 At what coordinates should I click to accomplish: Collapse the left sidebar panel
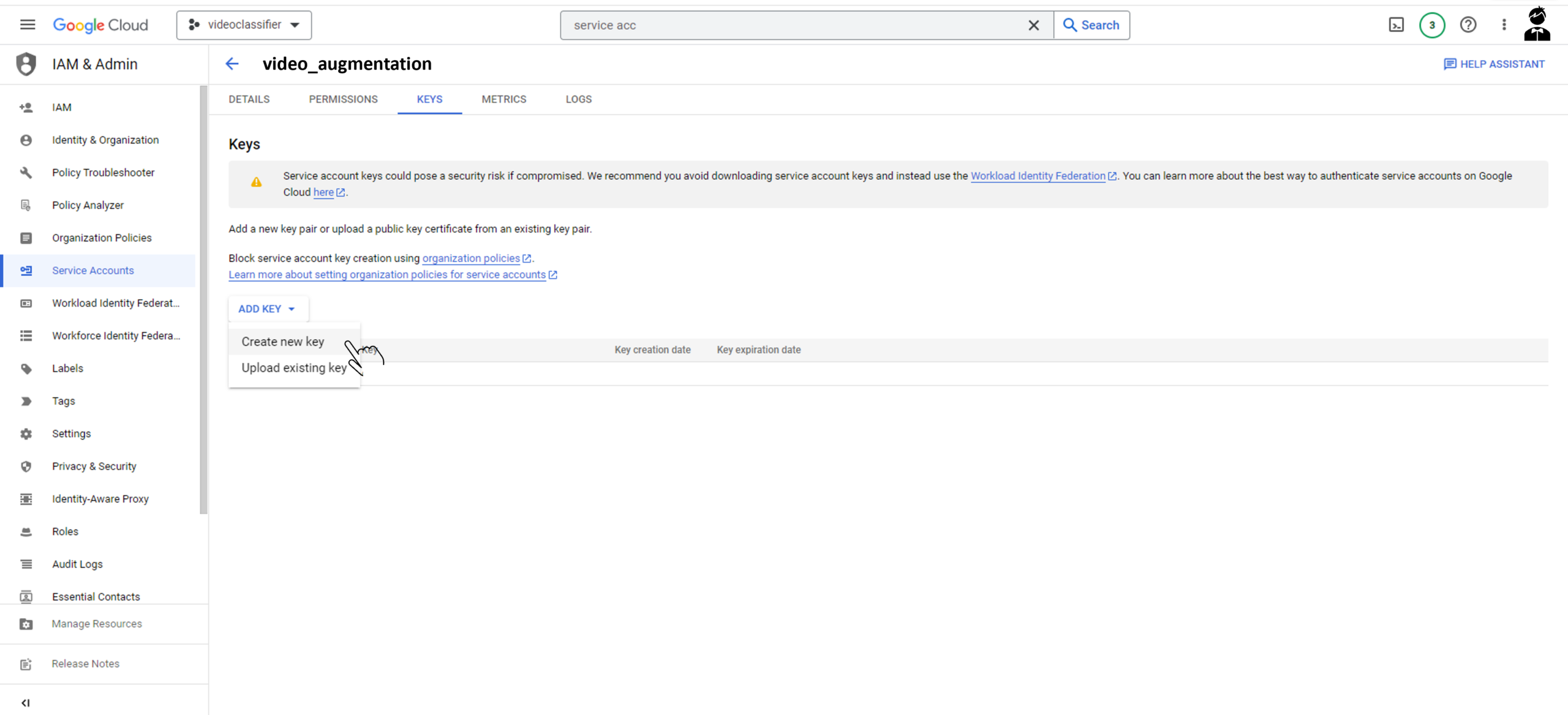(26, 702)
